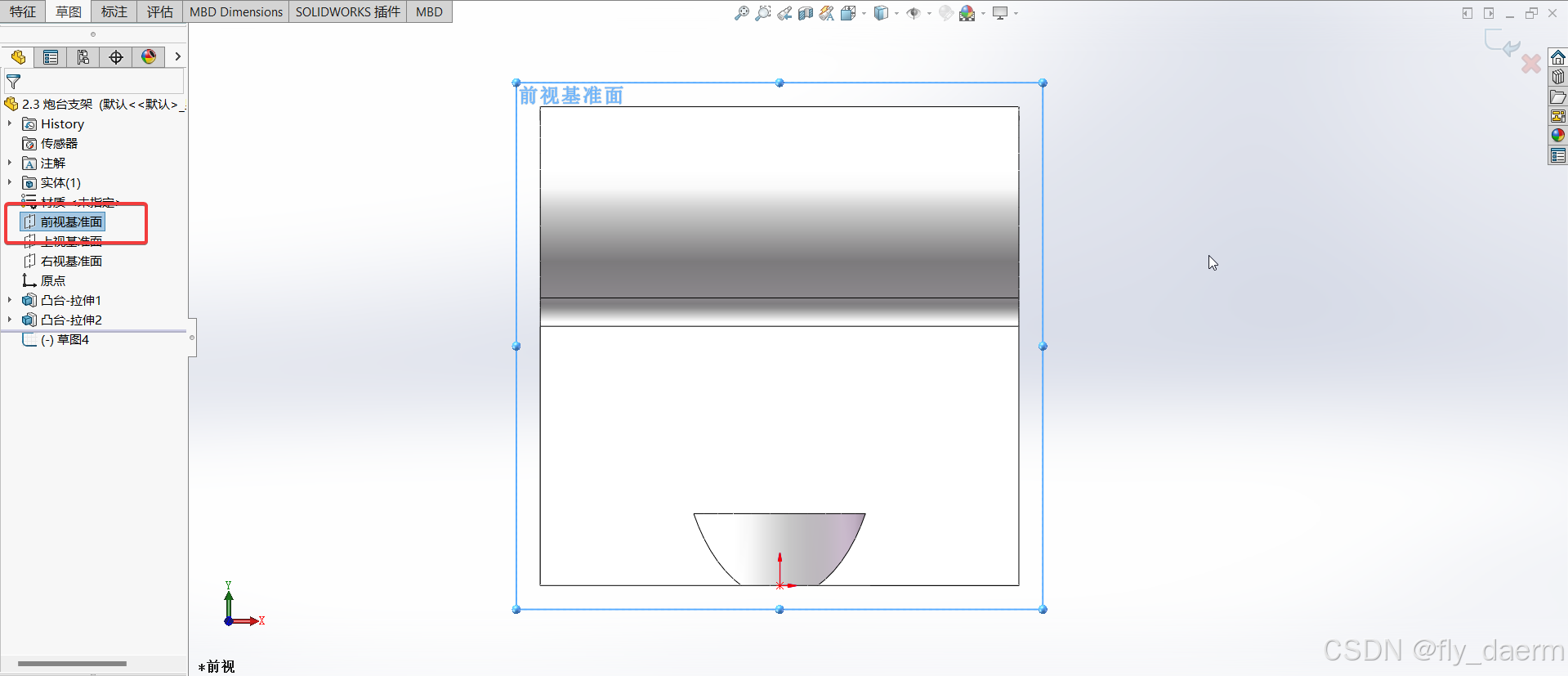This screenshot has width=1568, height=676.
Task: Click the feature tree filter field
Action: [x=94, y=81]
